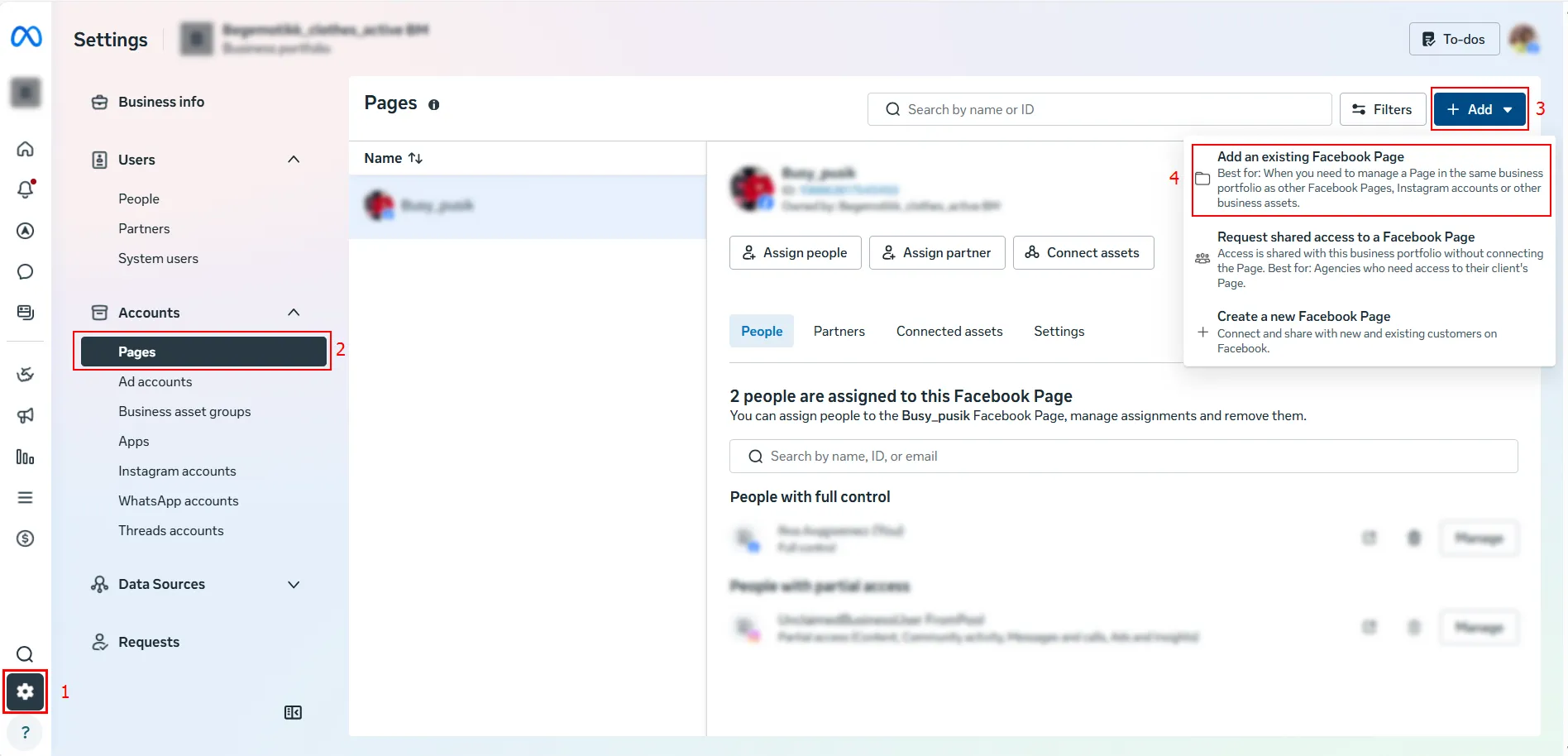The image size is (1568, 756).
Task: Open Business asset groups
Action: (184, 411)
